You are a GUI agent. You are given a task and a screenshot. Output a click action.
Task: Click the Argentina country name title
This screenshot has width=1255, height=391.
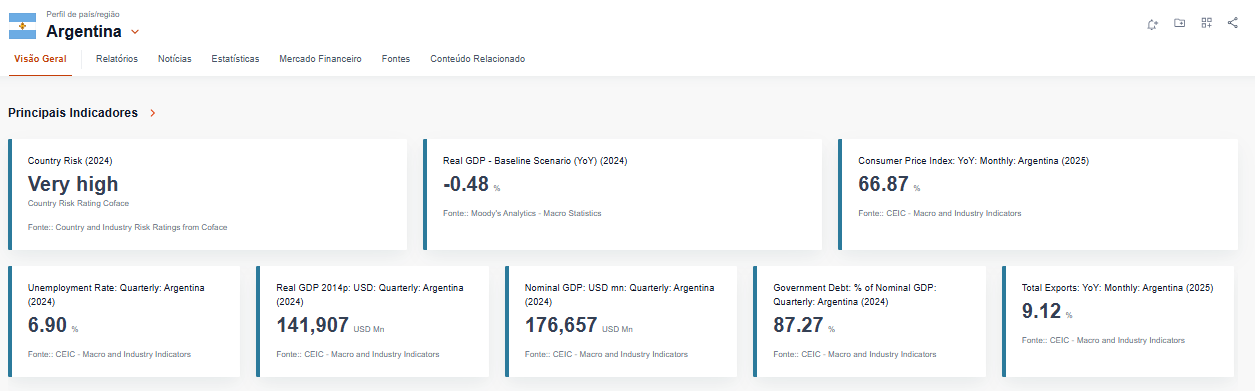point(84,31)
